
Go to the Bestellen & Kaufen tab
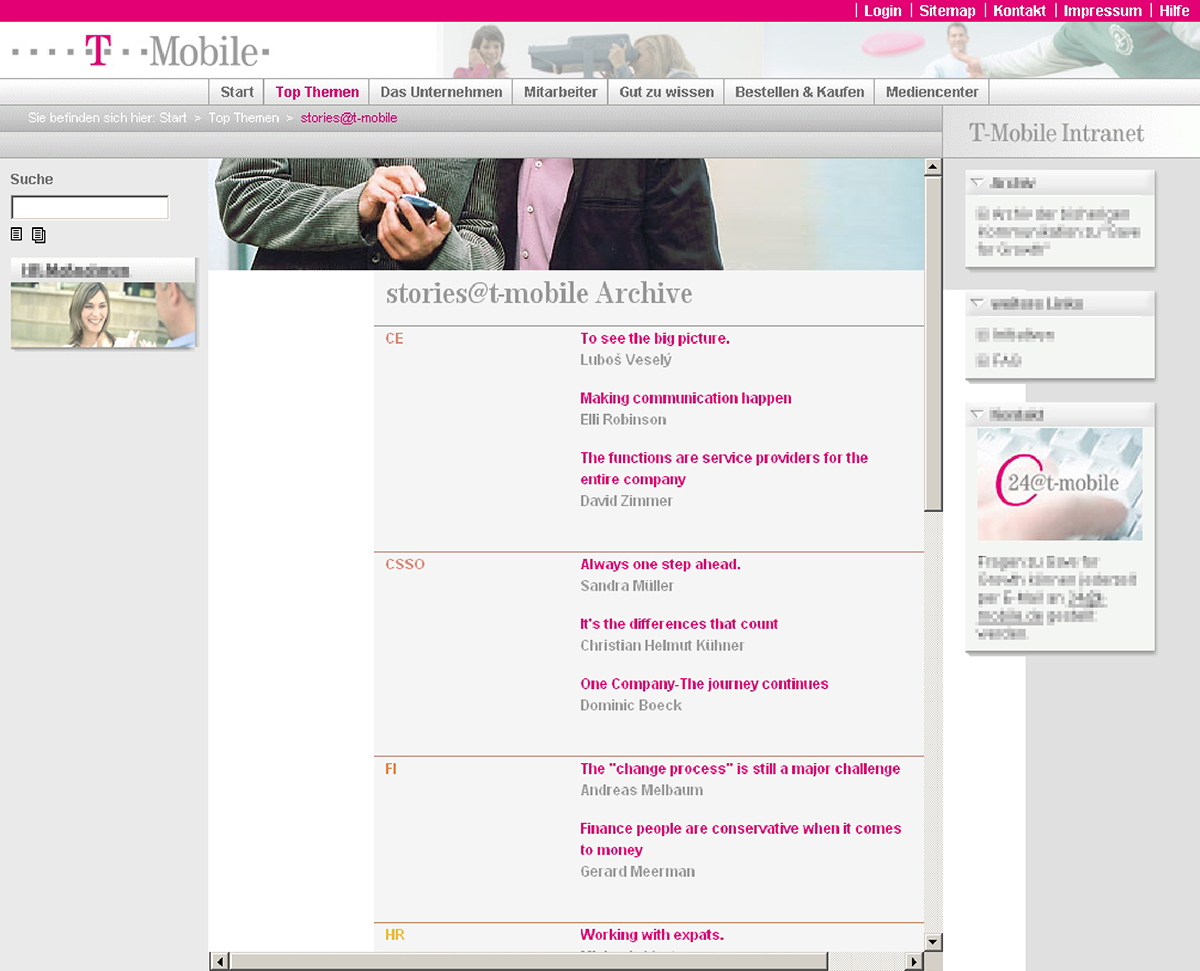coord(799,92)
